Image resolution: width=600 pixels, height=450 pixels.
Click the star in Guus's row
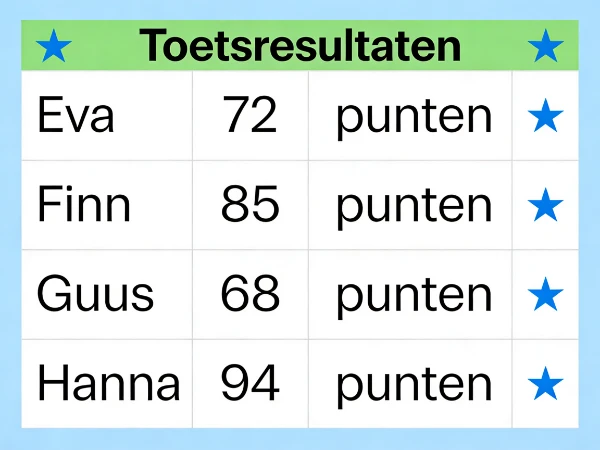point(545,295)
